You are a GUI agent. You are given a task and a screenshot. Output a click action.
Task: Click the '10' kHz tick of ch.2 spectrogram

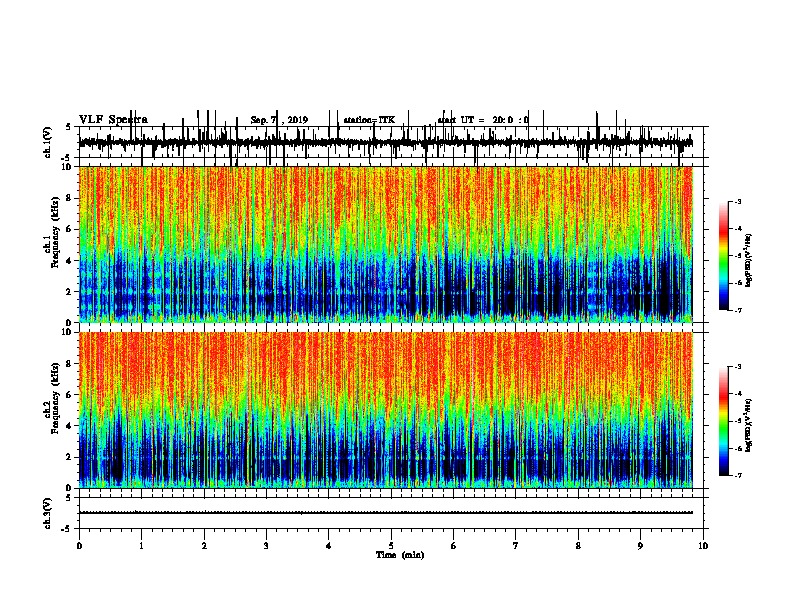(68, 332)
